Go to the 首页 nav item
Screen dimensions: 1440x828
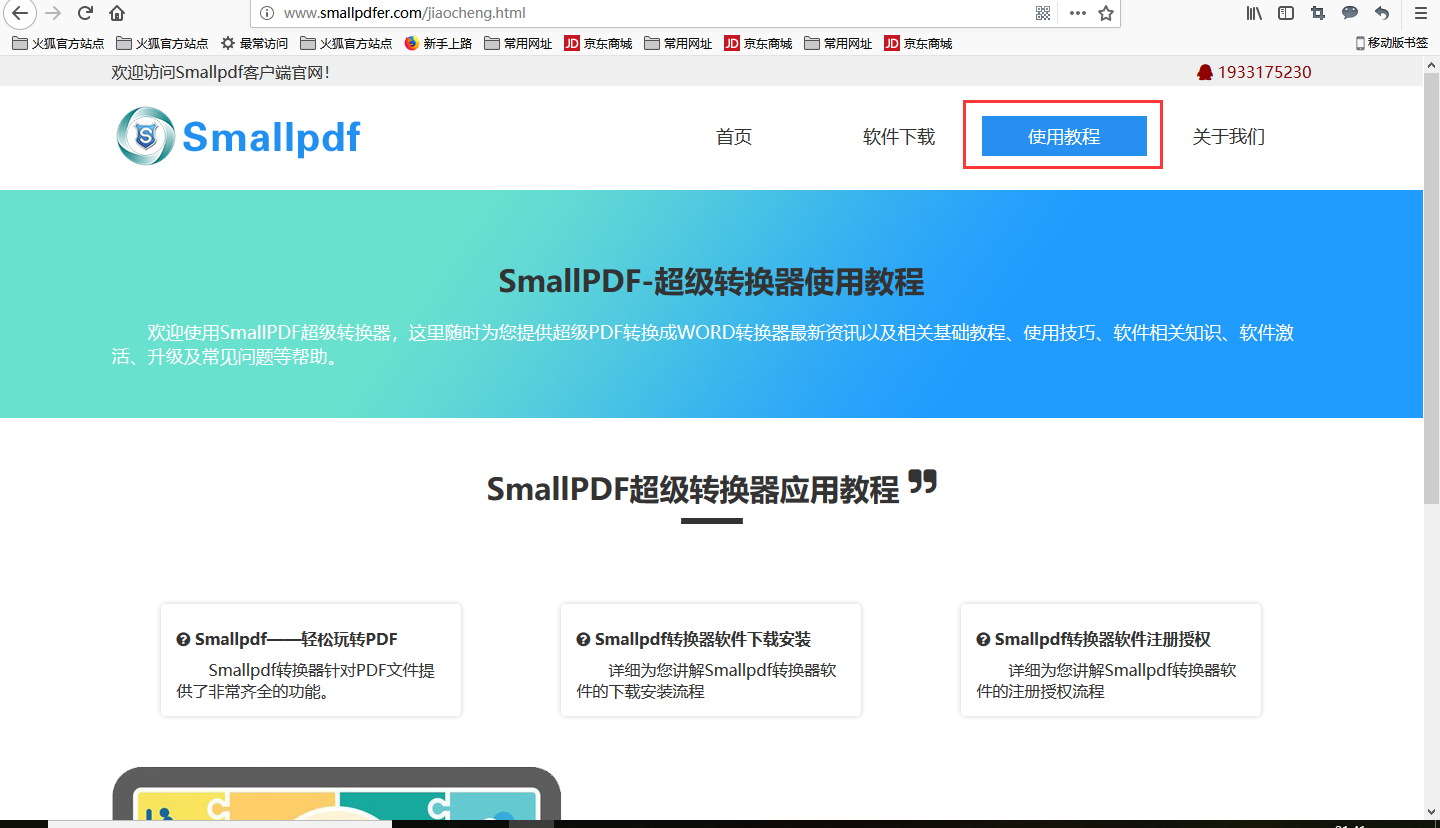click(x=734, y=137)
